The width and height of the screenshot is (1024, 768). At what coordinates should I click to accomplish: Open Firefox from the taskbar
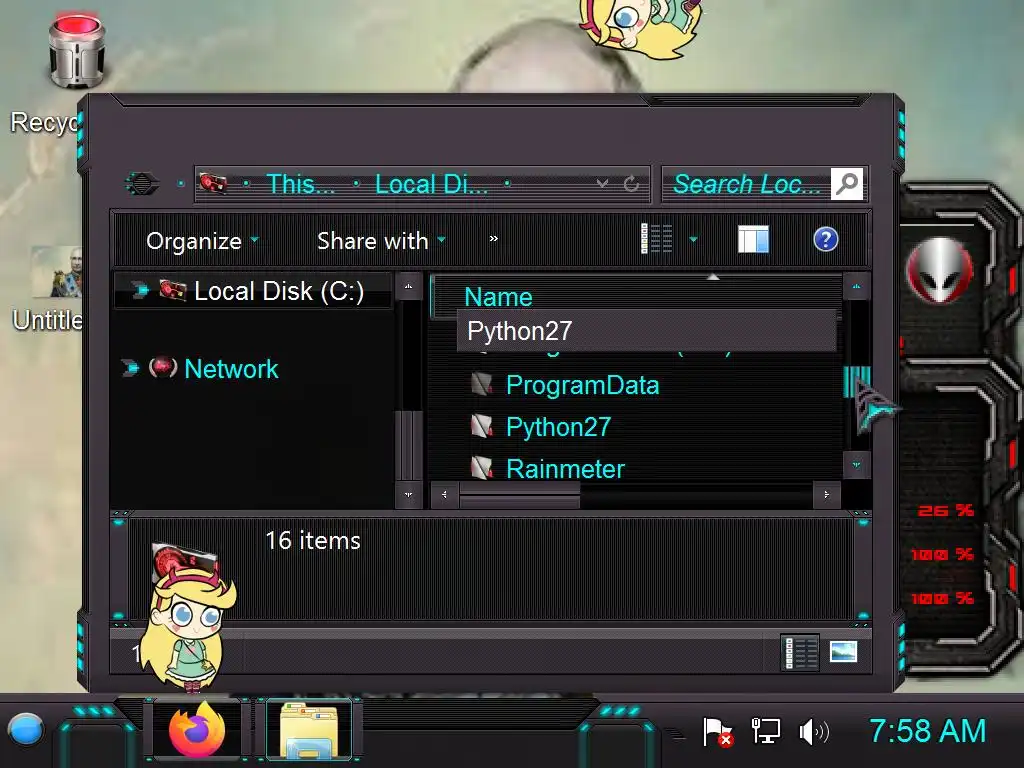[197, 728]
